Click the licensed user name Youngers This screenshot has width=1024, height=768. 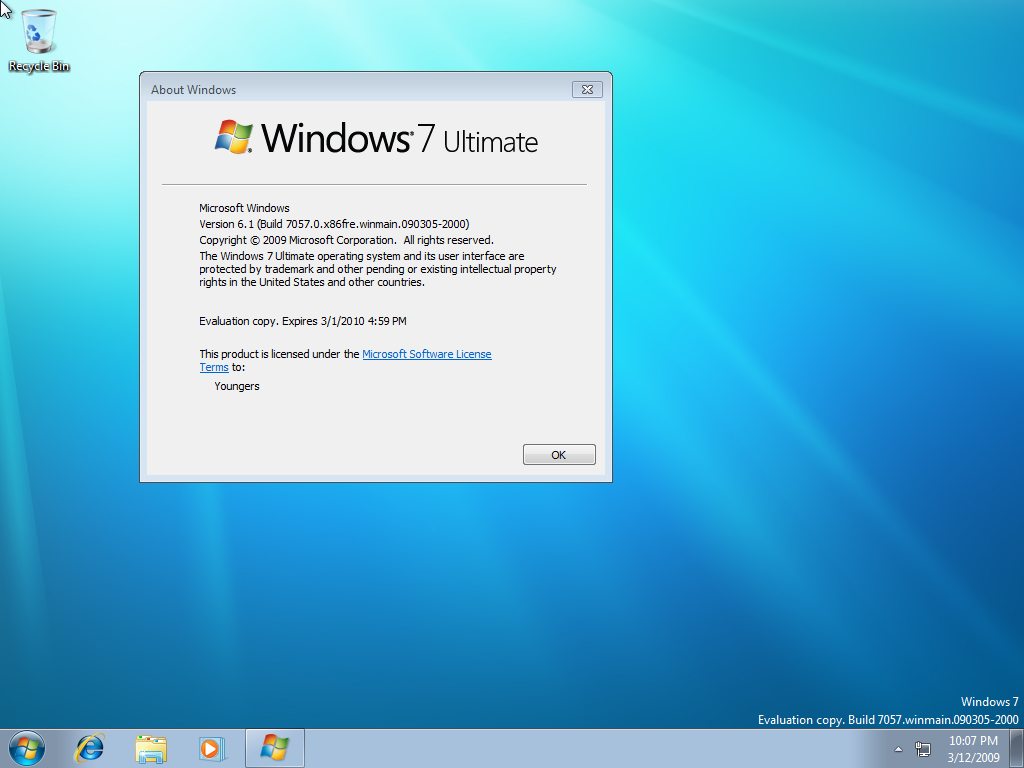point(237,386)
